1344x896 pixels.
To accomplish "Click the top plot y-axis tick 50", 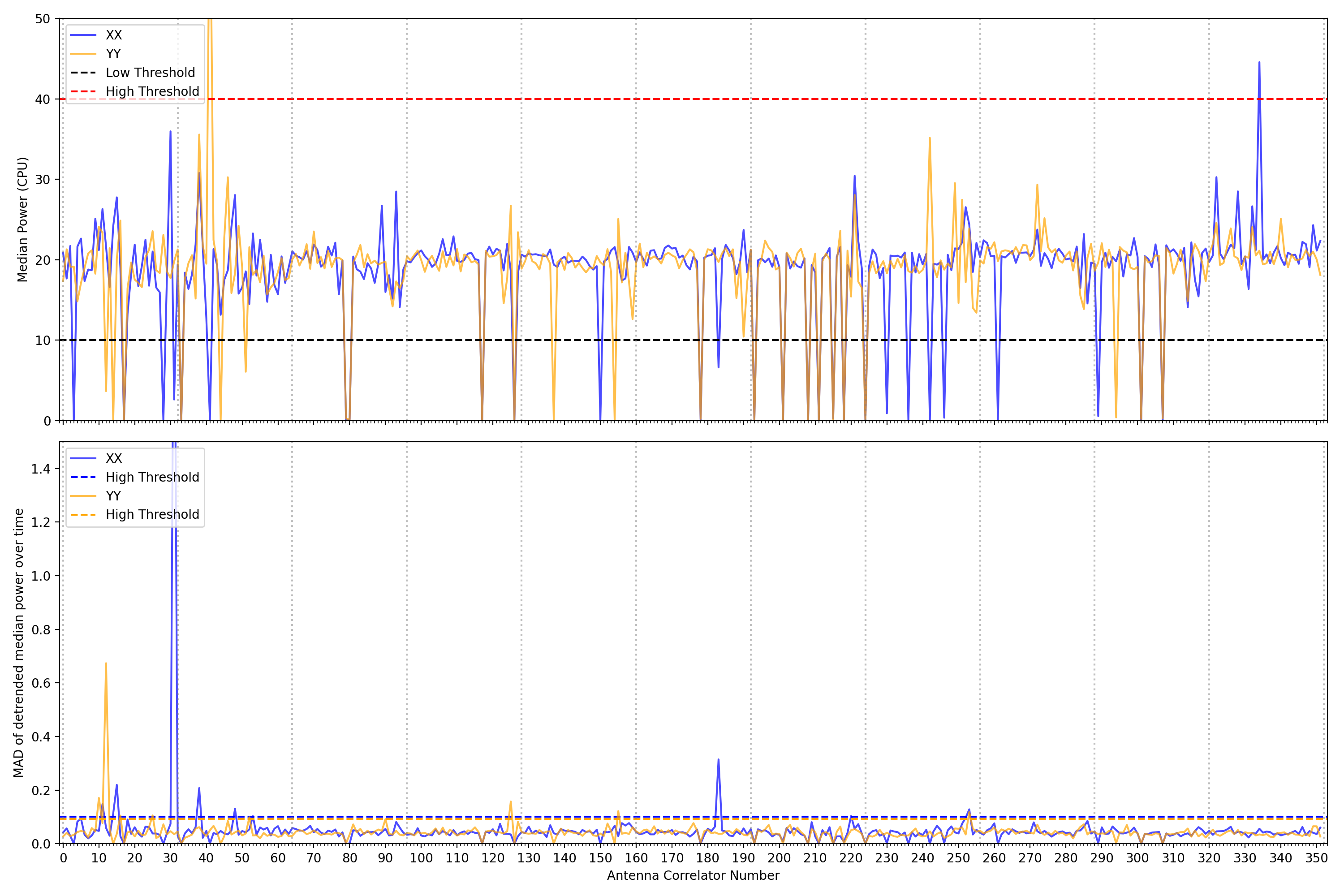I will 42,19.
